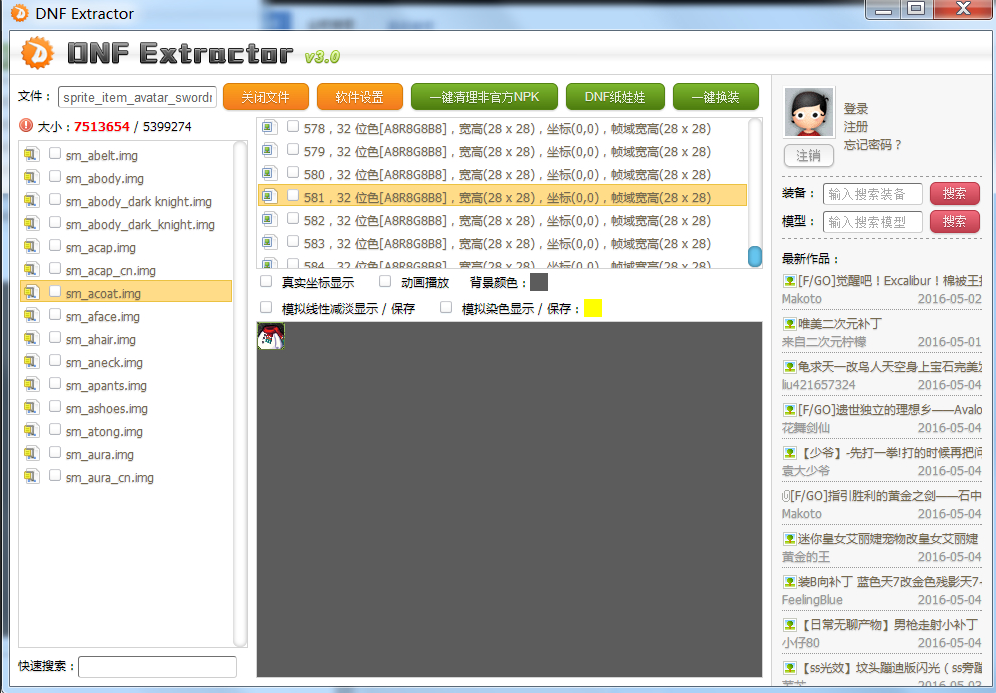
Task: Click the image icon of frame 578
Action: point(269,127)
